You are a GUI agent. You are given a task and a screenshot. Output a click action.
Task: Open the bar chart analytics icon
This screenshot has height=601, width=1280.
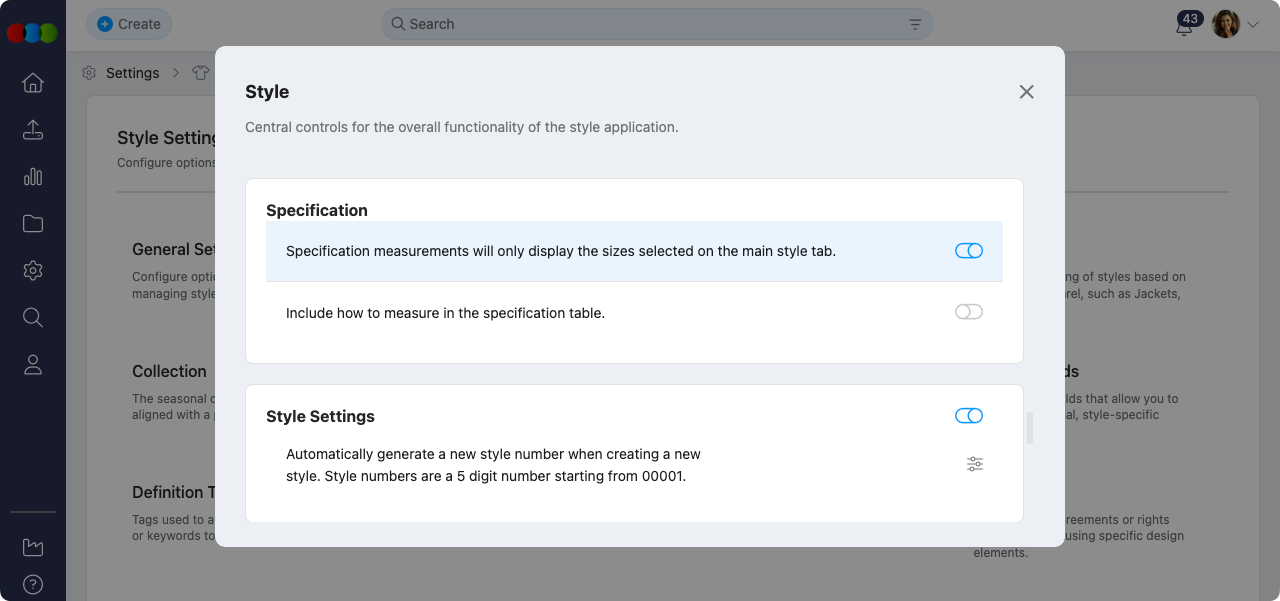point(33,177)
